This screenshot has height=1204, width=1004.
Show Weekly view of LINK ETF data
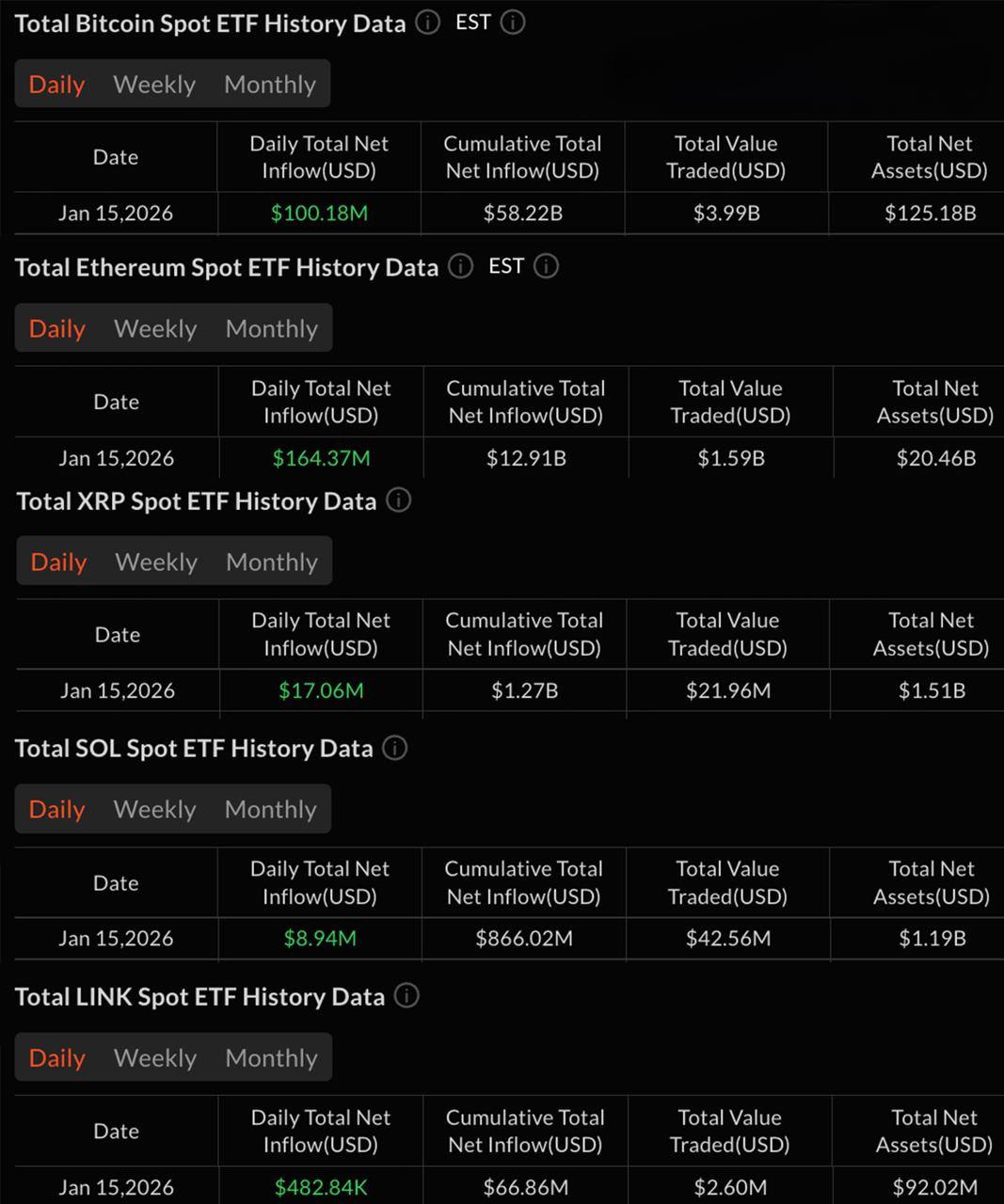click(x=155, y=1058)
